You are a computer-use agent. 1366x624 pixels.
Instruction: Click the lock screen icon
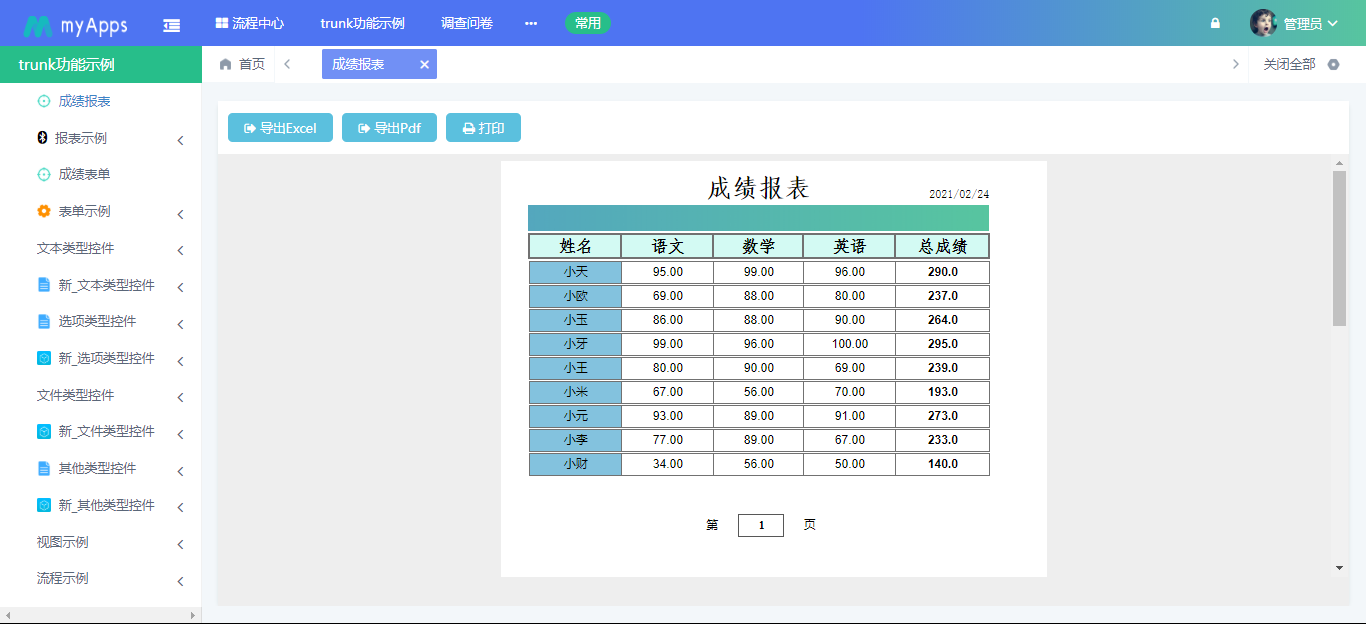coord(1215,23)
